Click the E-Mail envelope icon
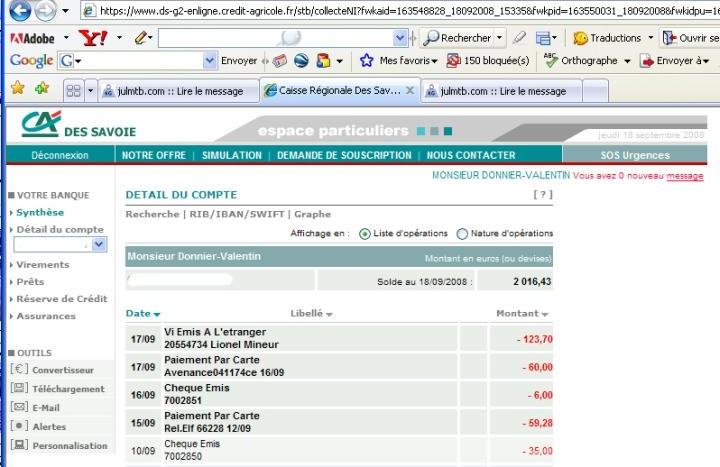This screenshot has height=467, width=720. 19,407
